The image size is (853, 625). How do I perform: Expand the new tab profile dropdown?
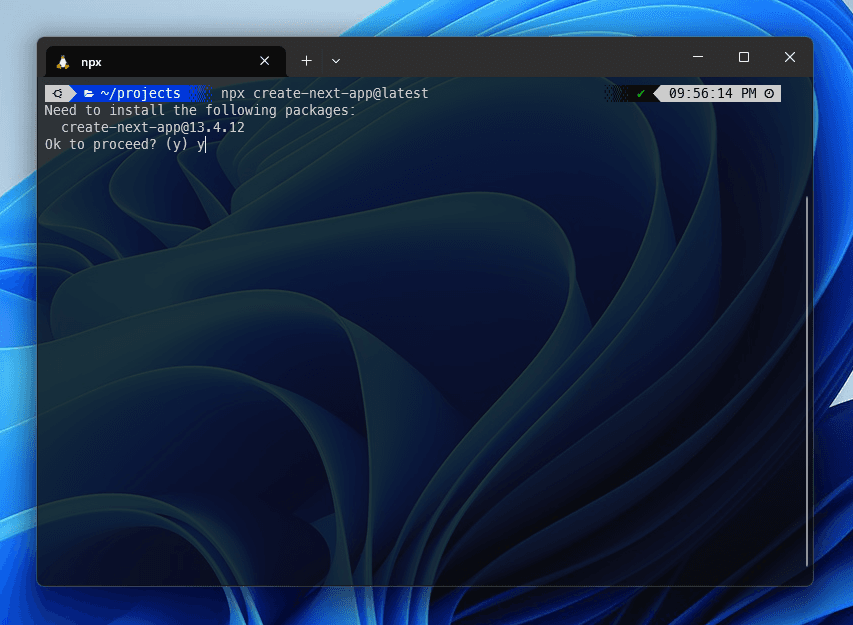(x=336, y=61)
